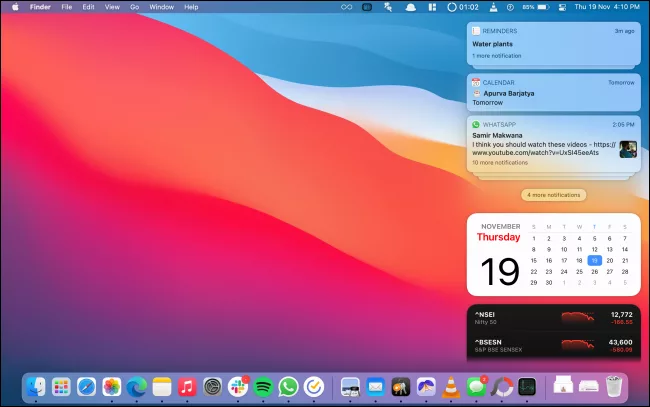The height and width of the screenshot is (407, 650).
Task: Open the Window menu
Action: tap(160, 6)
